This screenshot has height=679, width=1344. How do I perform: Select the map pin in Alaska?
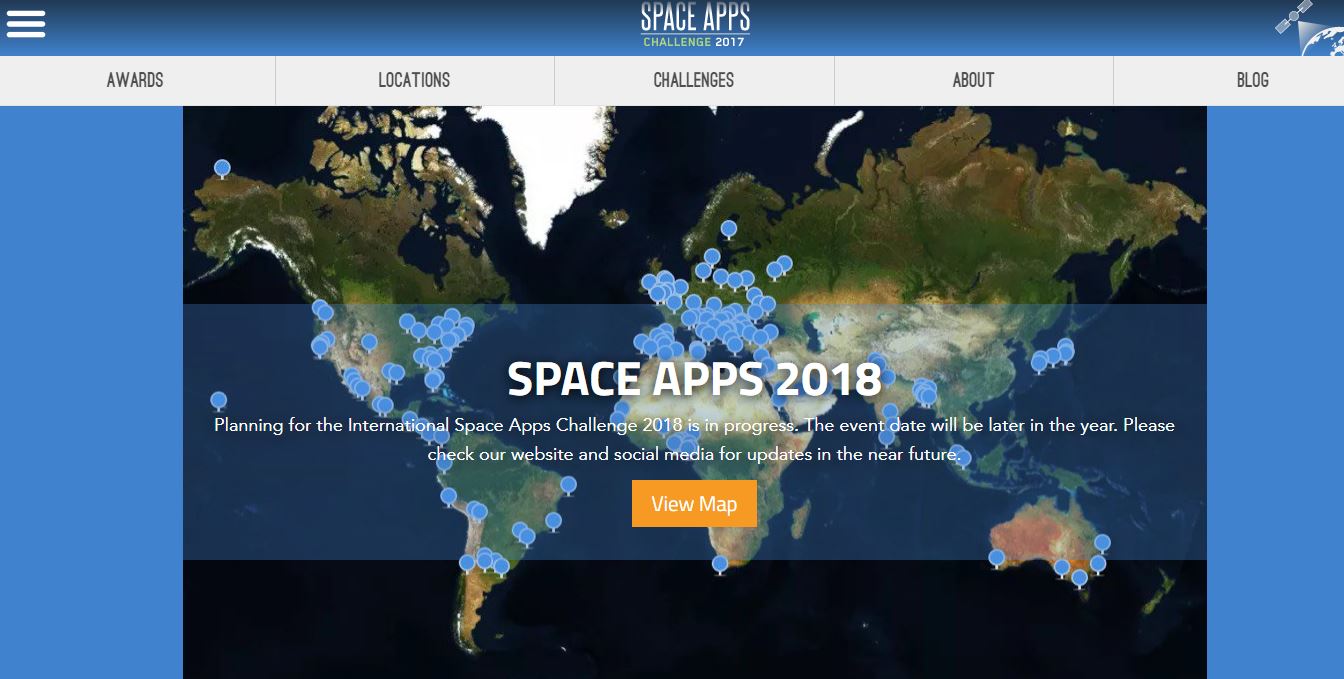222,168
